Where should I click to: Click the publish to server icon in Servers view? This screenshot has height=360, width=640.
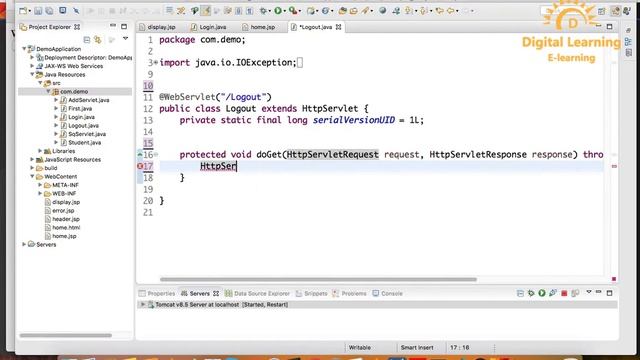pyautogui.click(x=575, y=293)
